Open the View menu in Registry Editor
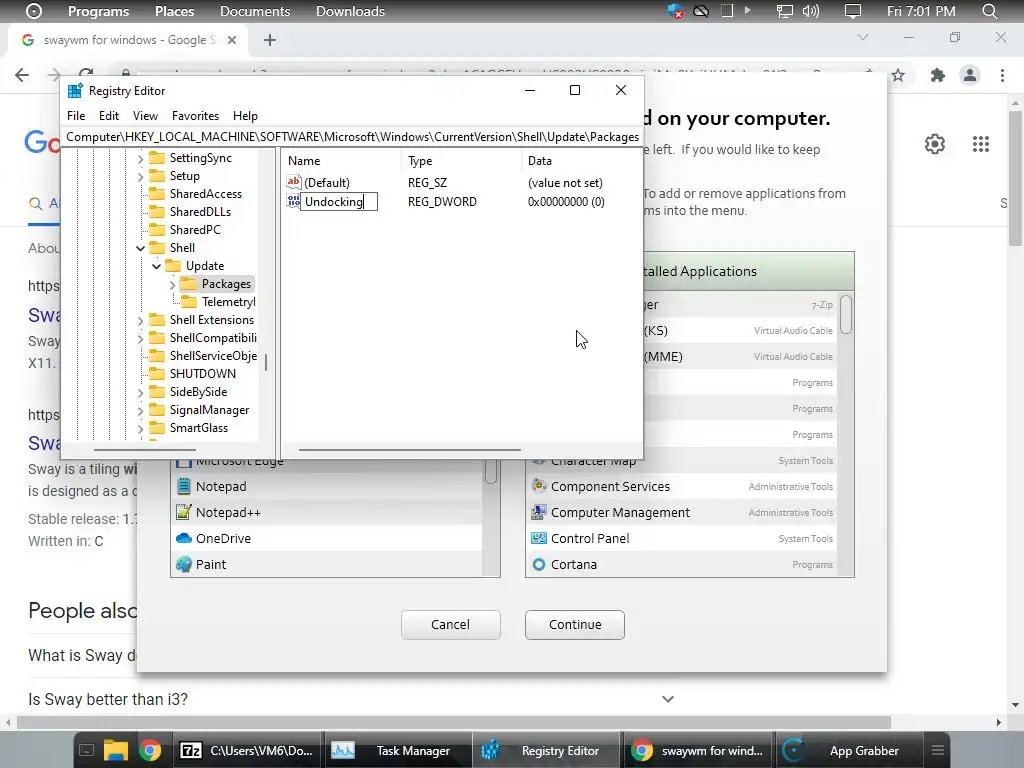 pos(145,116)
